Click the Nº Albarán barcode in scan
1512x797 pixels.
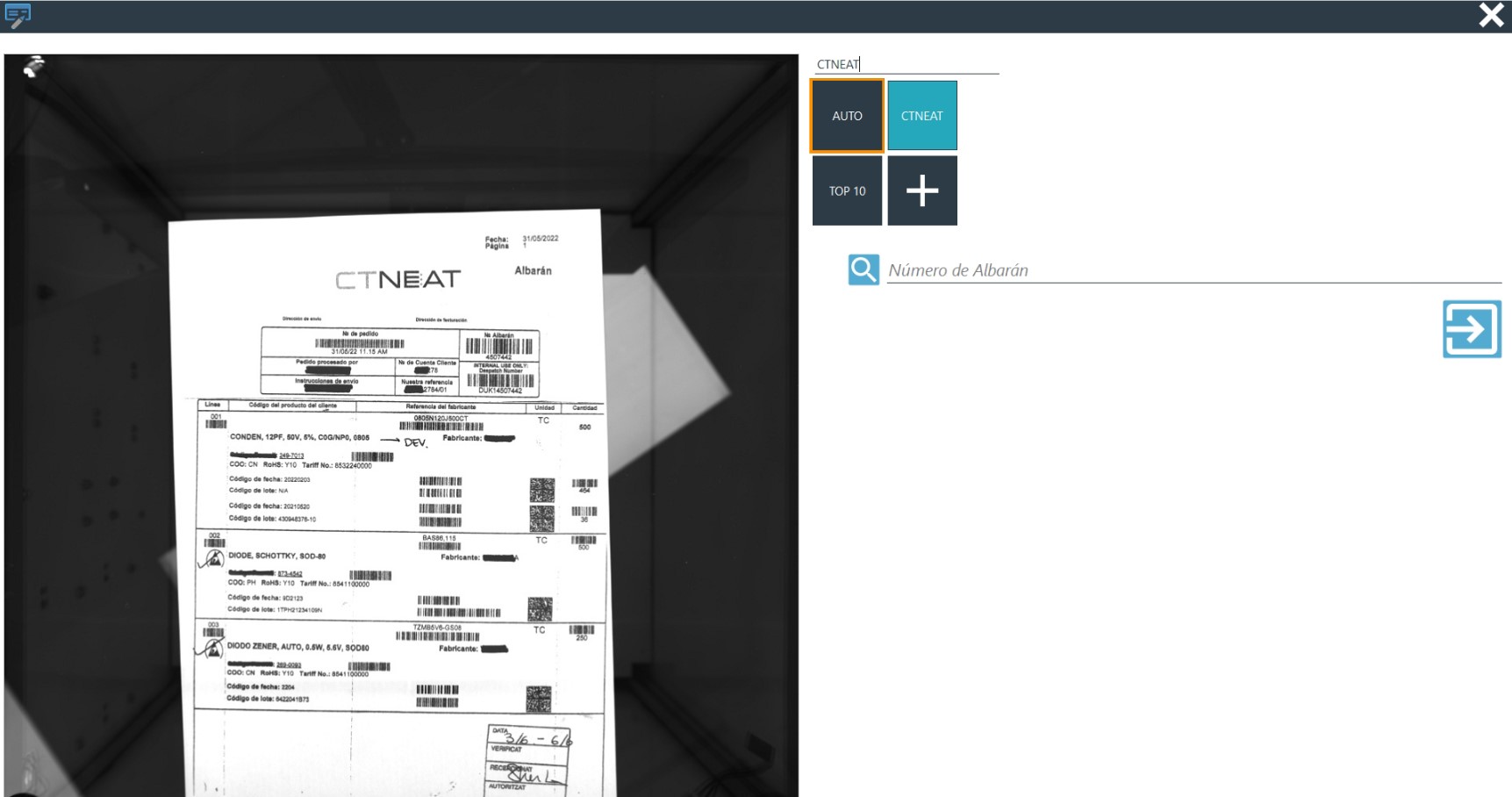498,346
